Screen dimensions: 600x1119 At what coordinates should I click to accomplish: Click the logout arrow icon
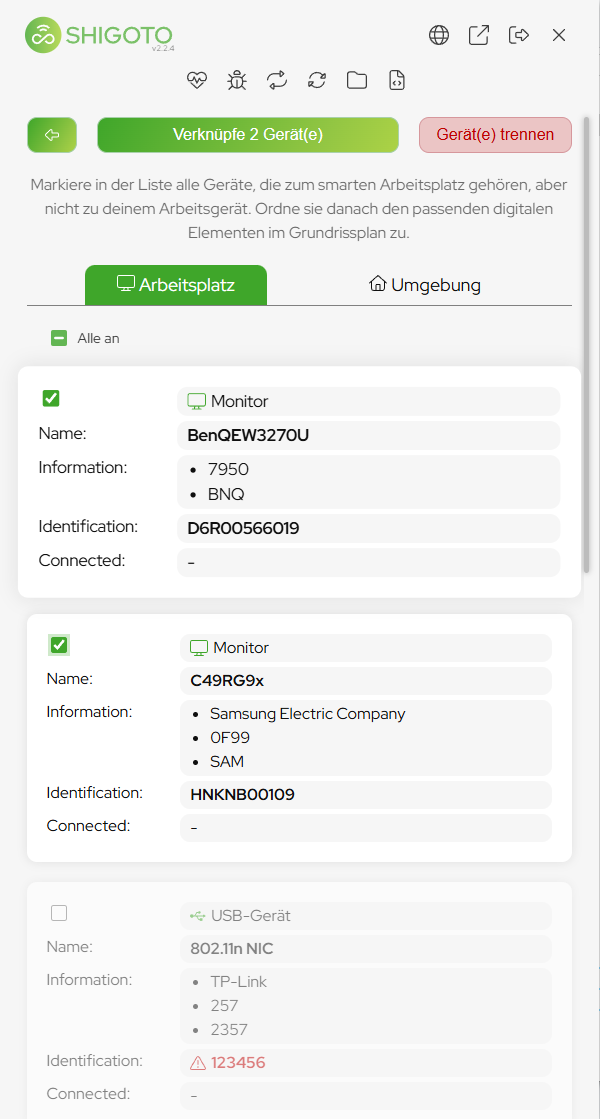click(519, 35)
